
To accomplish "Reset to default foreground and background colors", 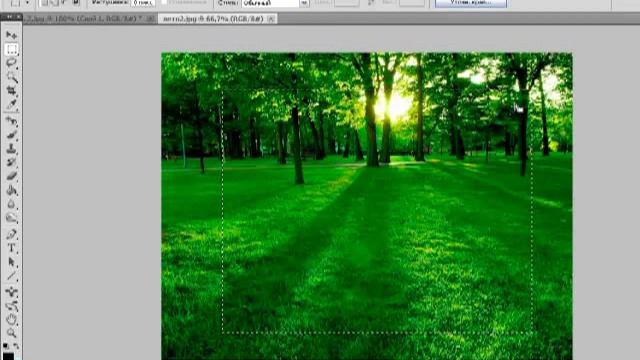I will point(6,346).
